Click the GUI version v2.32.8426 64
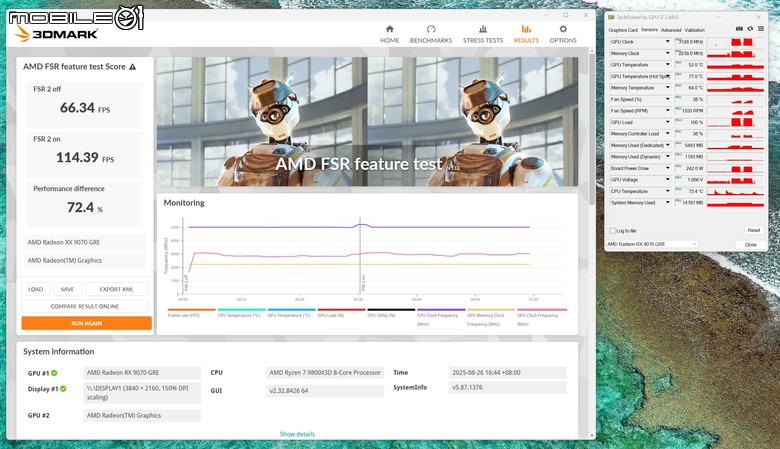This screenshot has height=449, width=780. 325,391
